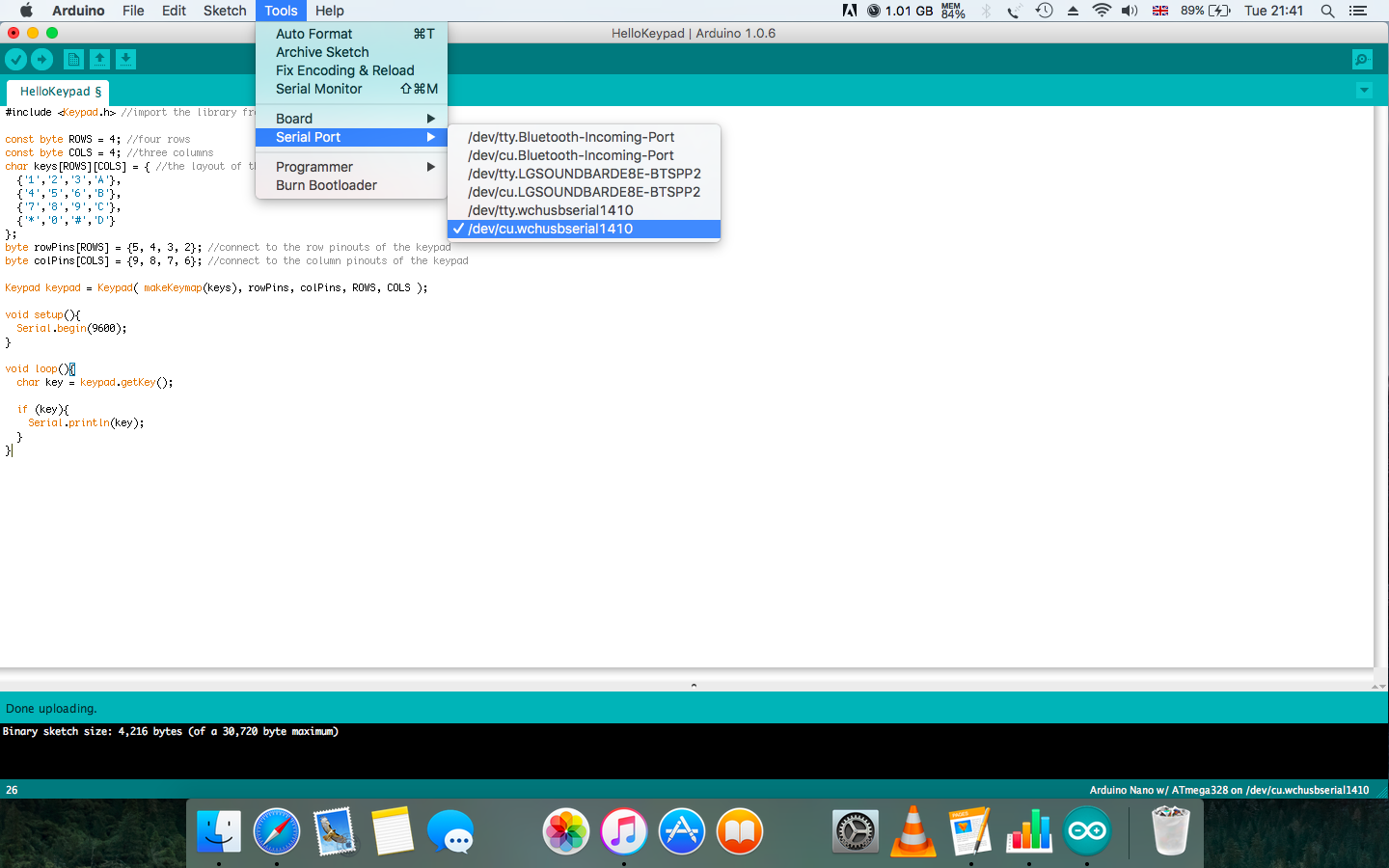
Task: Click the board info text in the status bar
Action: [1229, 790]
